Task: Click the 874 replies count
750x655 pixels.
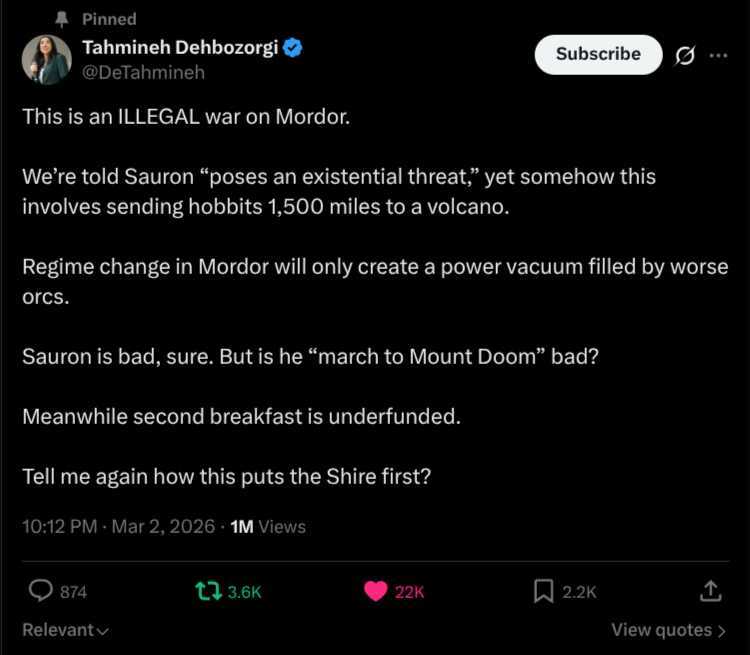Action: click(73, 592)
